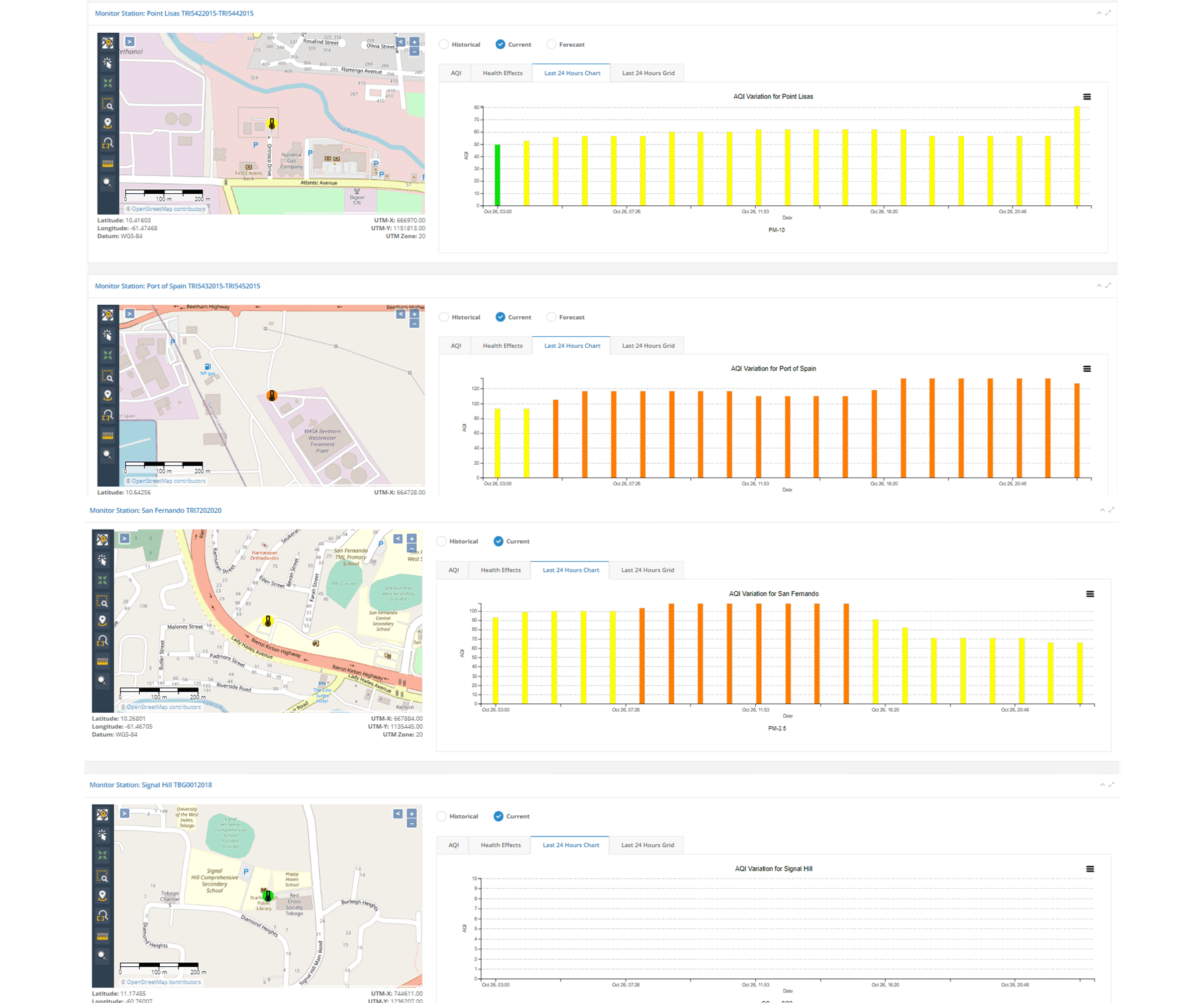Select Historical radio for Signal Hill

(x=441, y=816)
